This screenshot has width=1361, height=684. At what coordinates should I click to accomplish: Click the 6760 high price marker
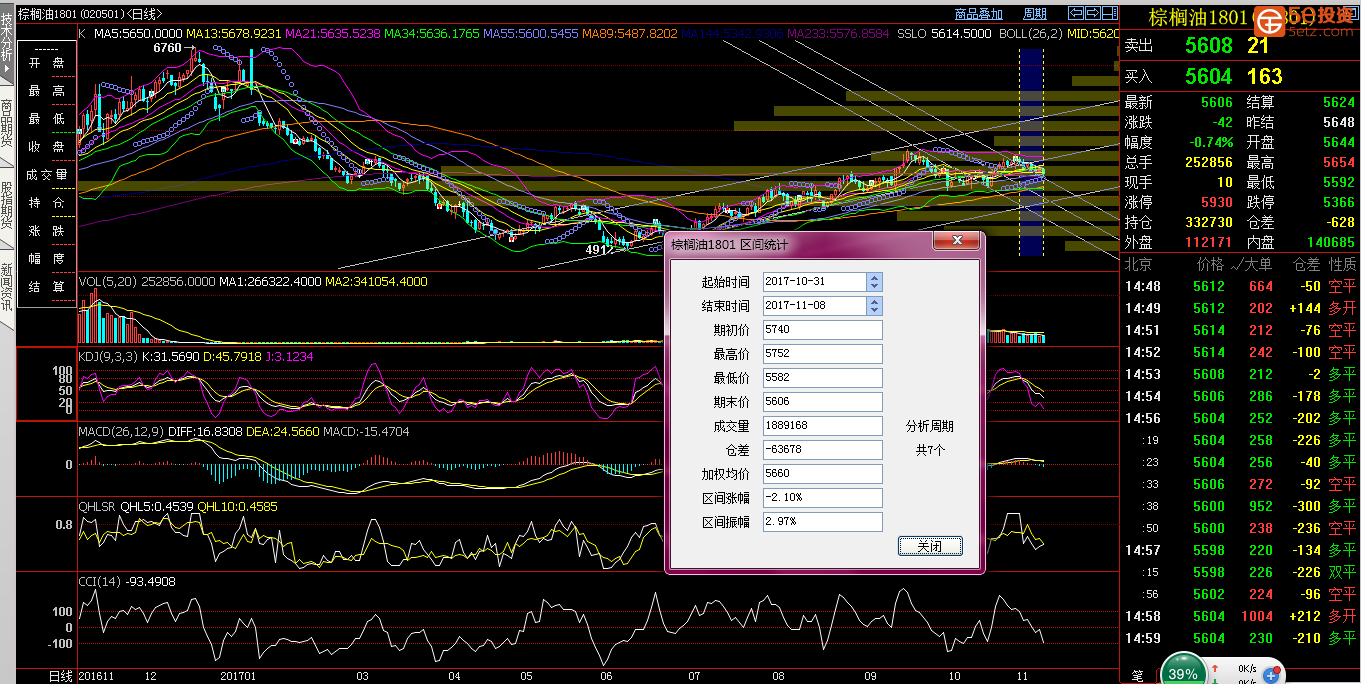tap(167, 48)
